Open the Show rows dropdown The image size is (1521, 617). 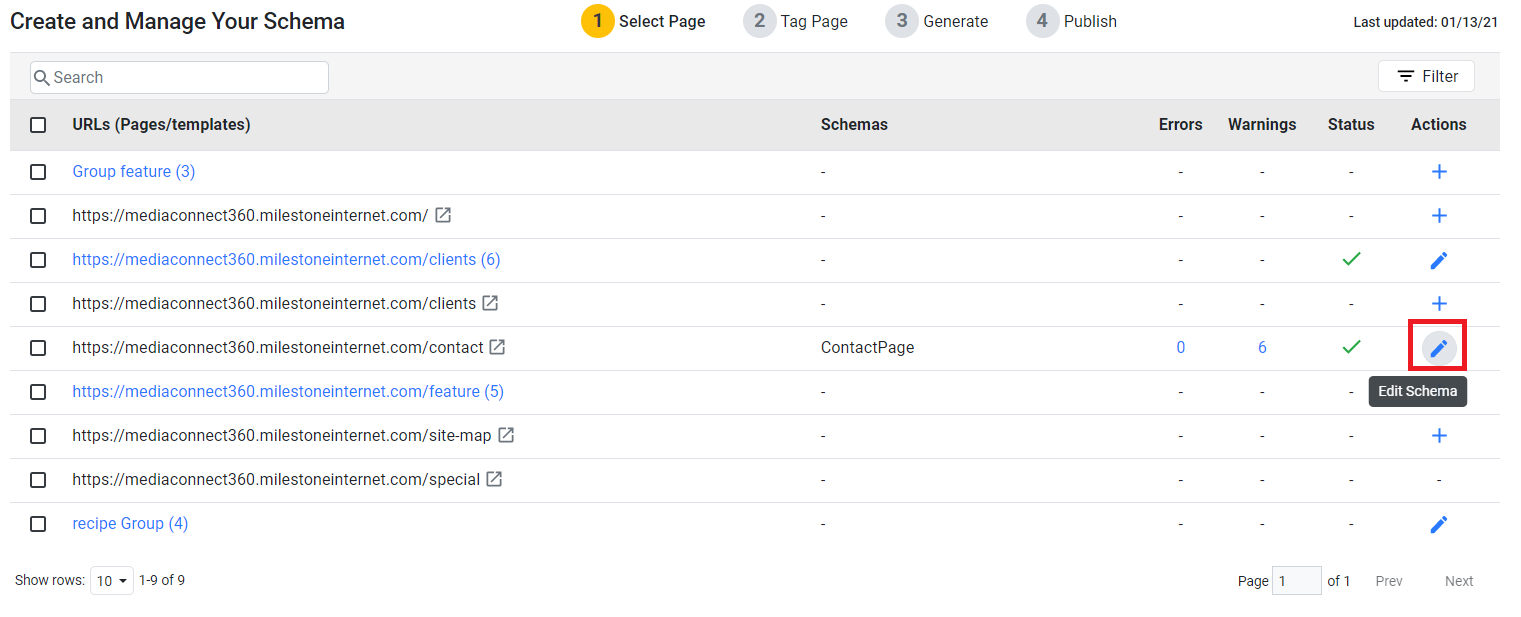(x=112, y=580)
